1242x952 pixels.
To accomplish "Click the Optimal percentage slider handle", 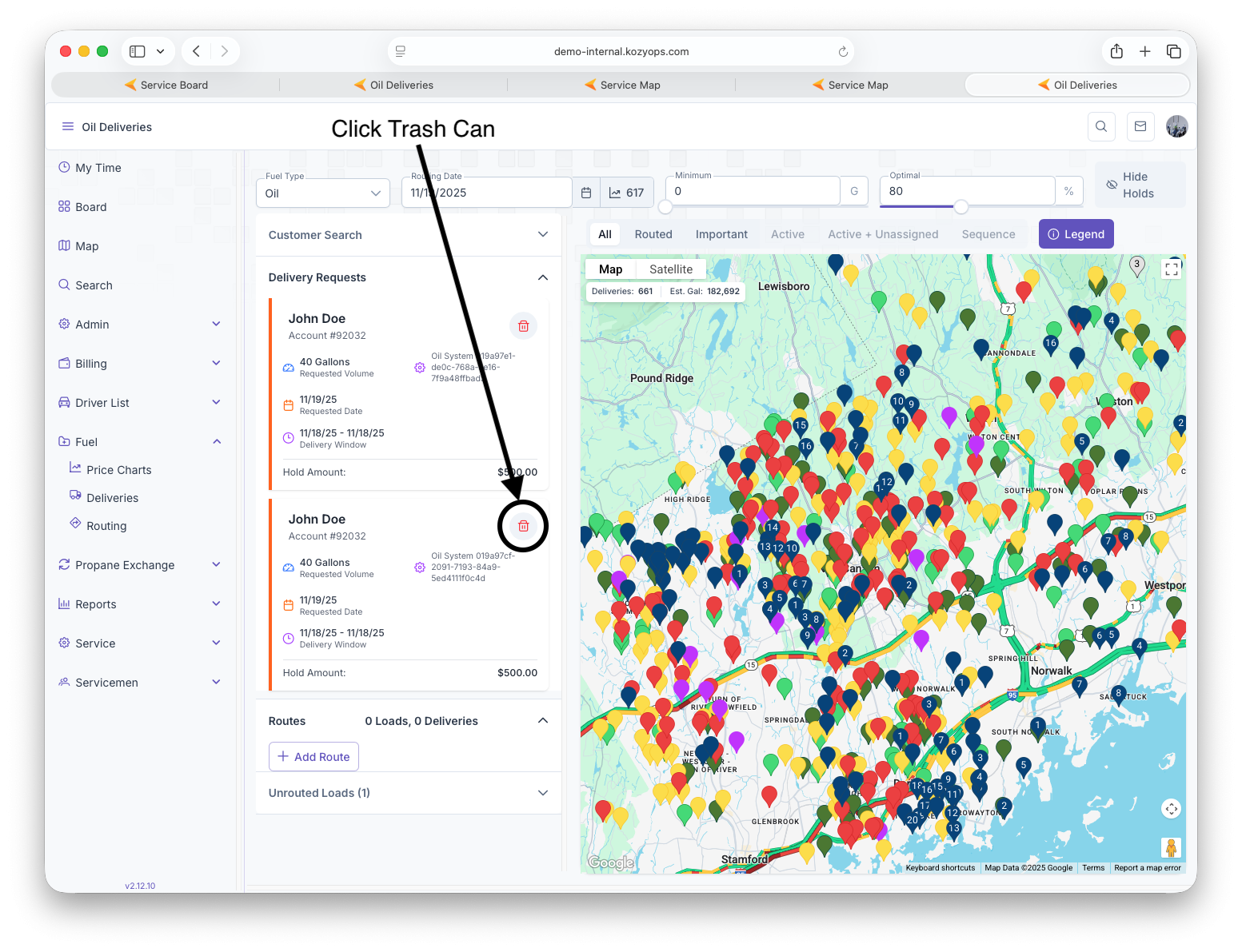I will (x=961, y=207).
